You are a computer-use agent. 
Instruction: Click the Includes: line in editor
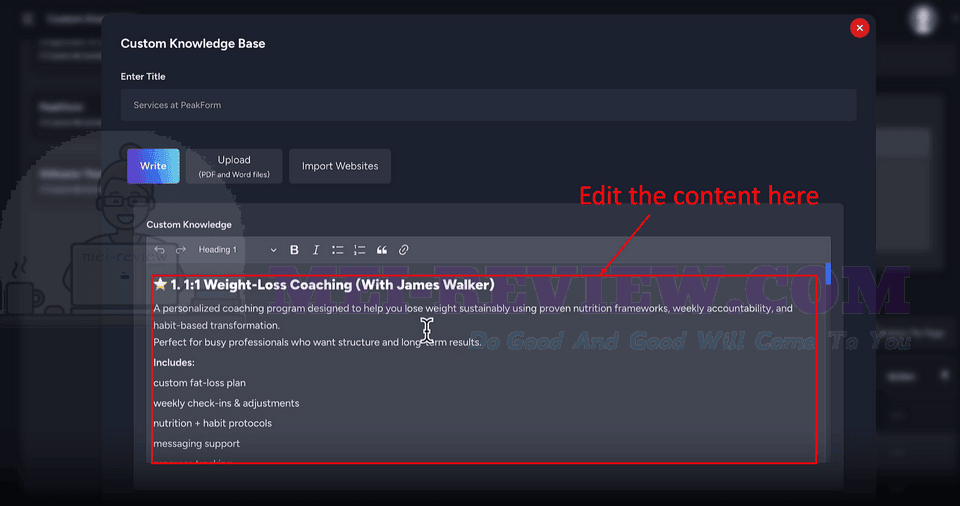pyautogui.click(x=174, y=363)
